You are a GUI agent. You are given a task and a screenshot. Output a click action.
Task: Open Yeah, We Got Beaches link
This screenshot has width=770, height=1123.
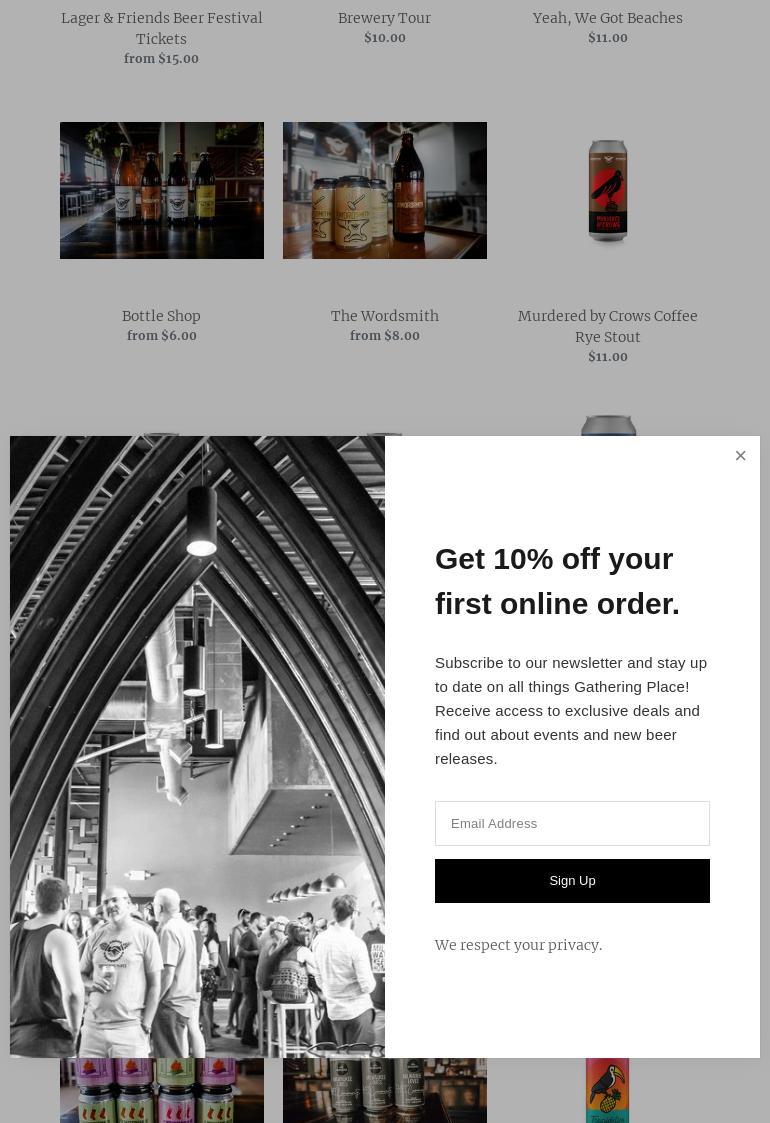coord(607,18)
